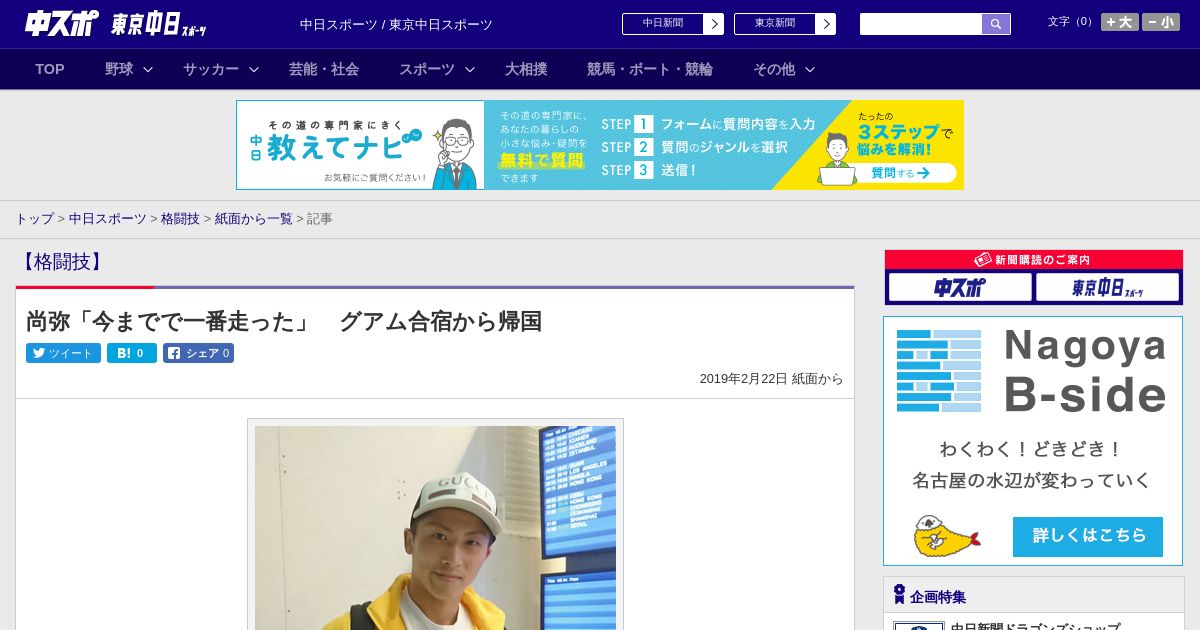This screenshot has height=630, width=1200.
Task: Open the スポーツ menu
Action: pos(427,69)
